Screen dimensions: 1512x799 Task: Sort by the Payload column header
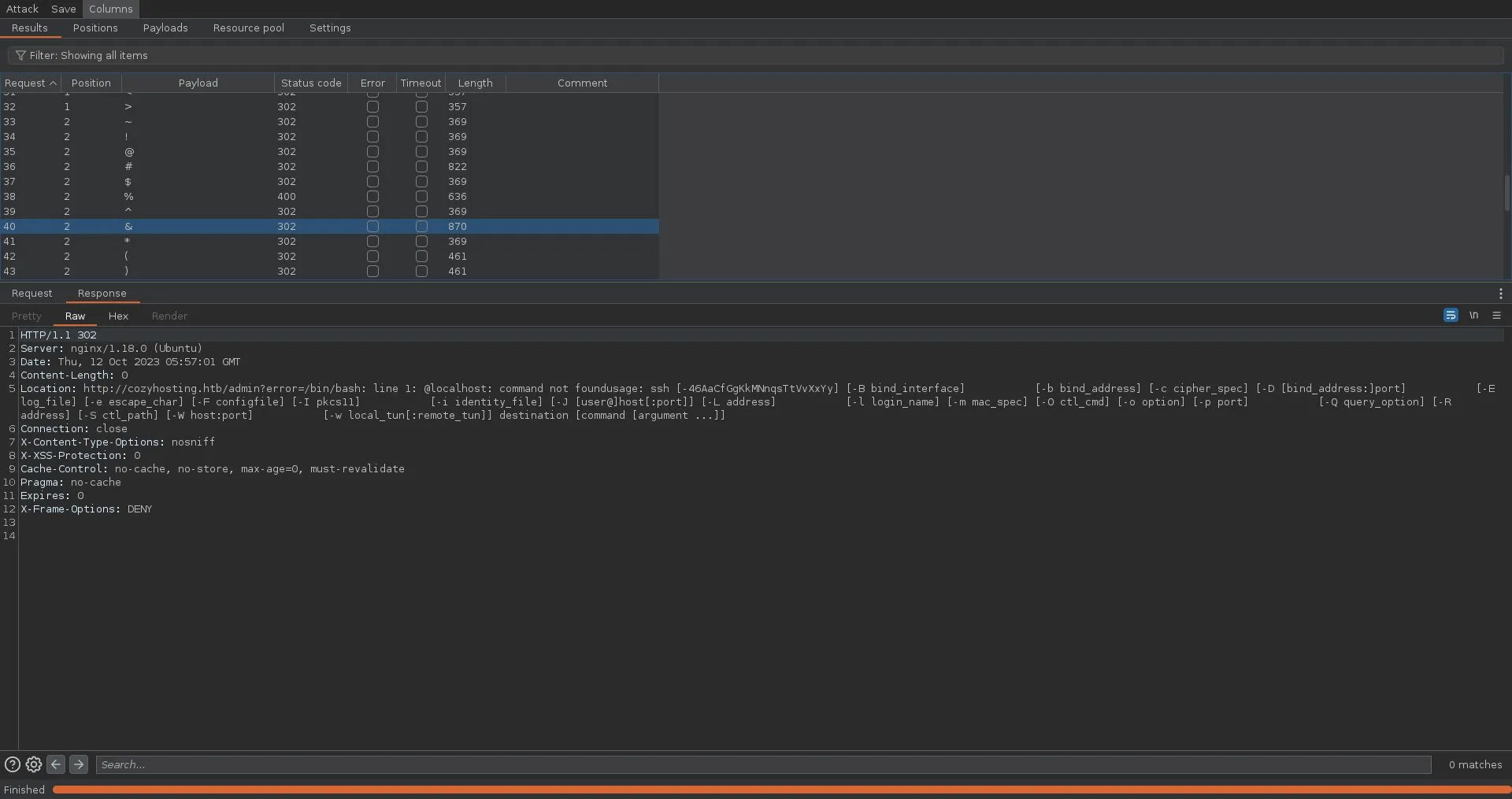198,83
